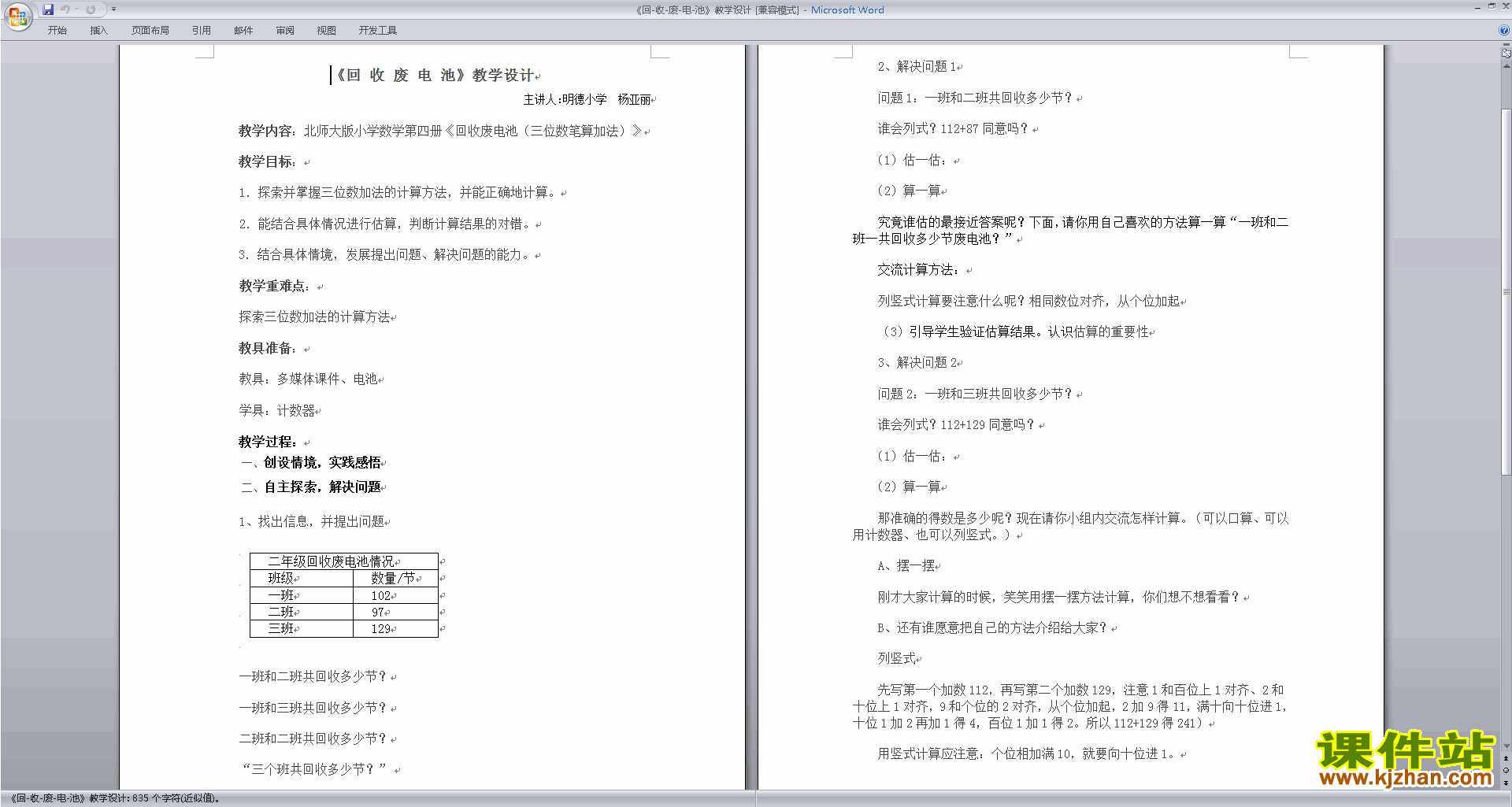Open the 审阅 ribbon tab
The height and width of the screenshot is (807, 1512).
285,31
